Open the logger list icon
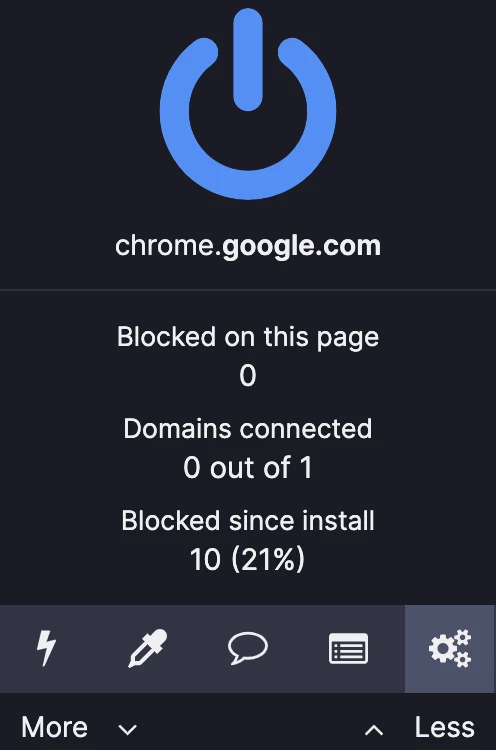The width and height of the screenshot is (496, 750). (x=349, y=648)
